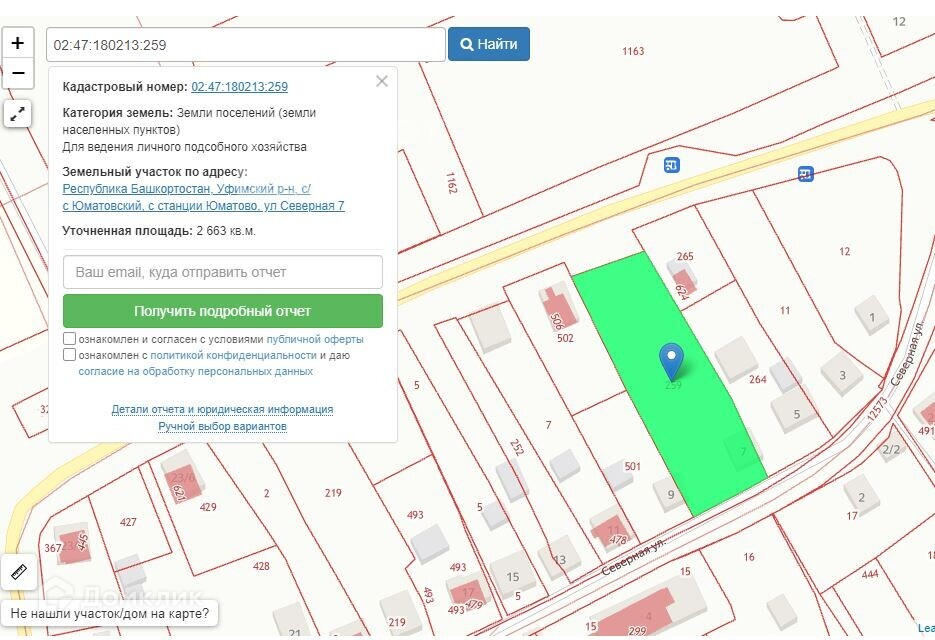Select parcel 1162 on the map
The width and height of the screenshot is (935, 640).
(x=451, y=183)
